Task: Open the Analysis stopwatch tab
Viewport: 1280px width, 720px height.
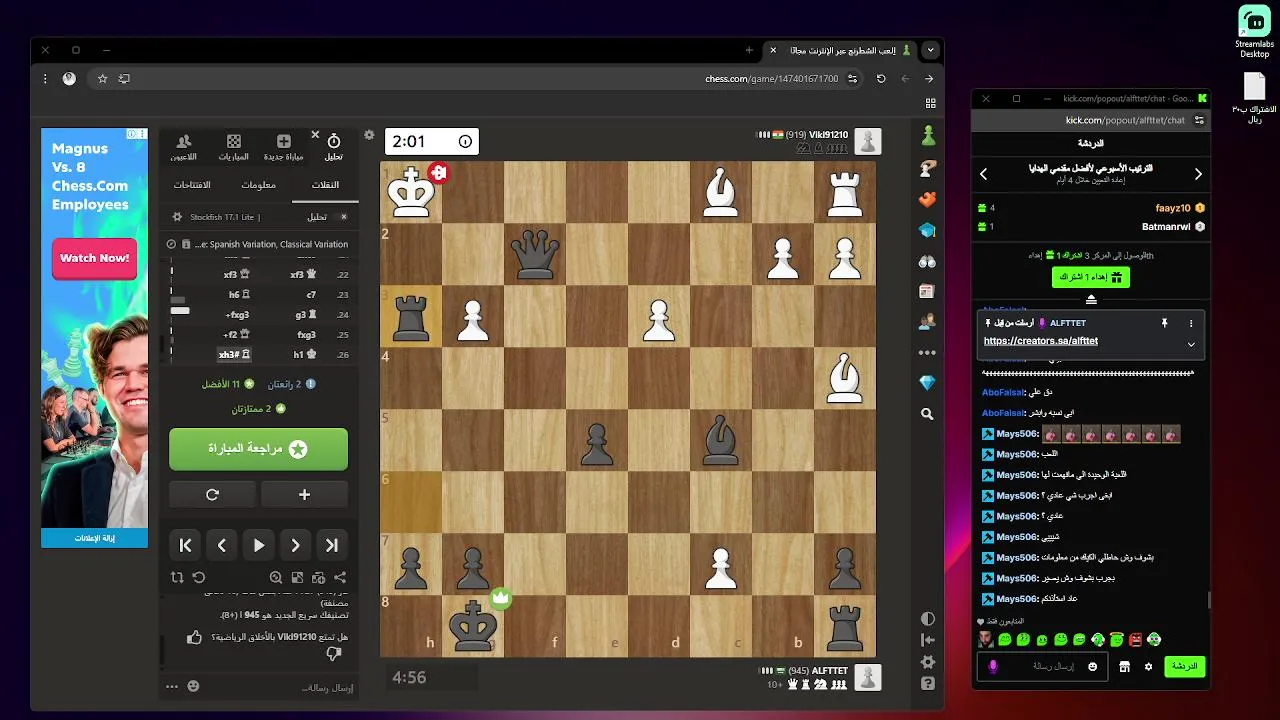Action: pos(334,146)
